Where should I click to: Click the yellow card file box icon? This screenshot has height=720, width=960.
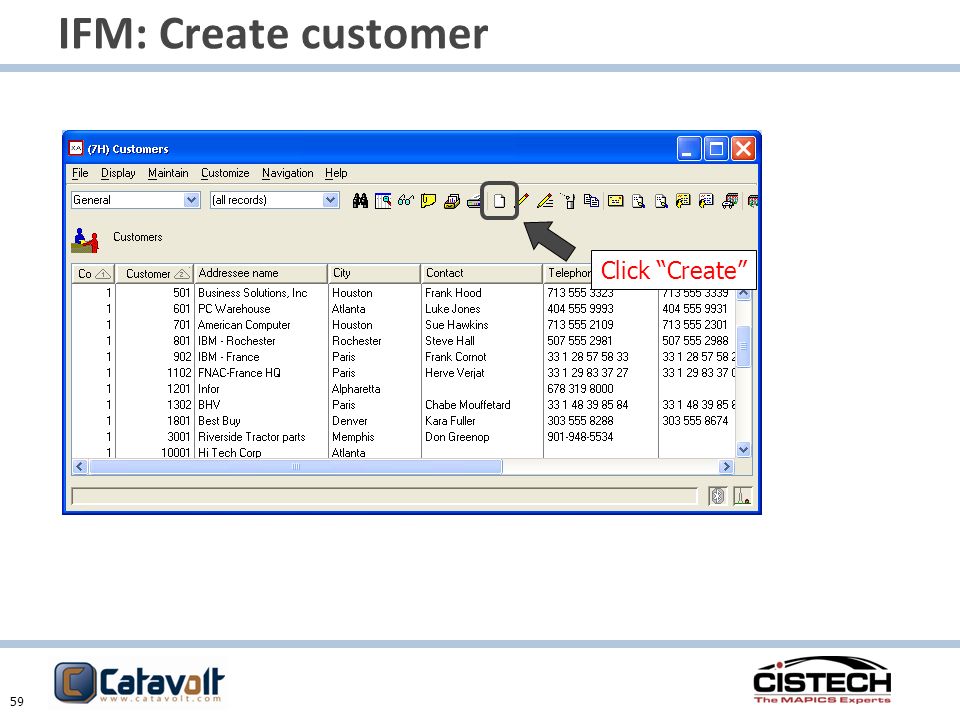coord(452,201)
